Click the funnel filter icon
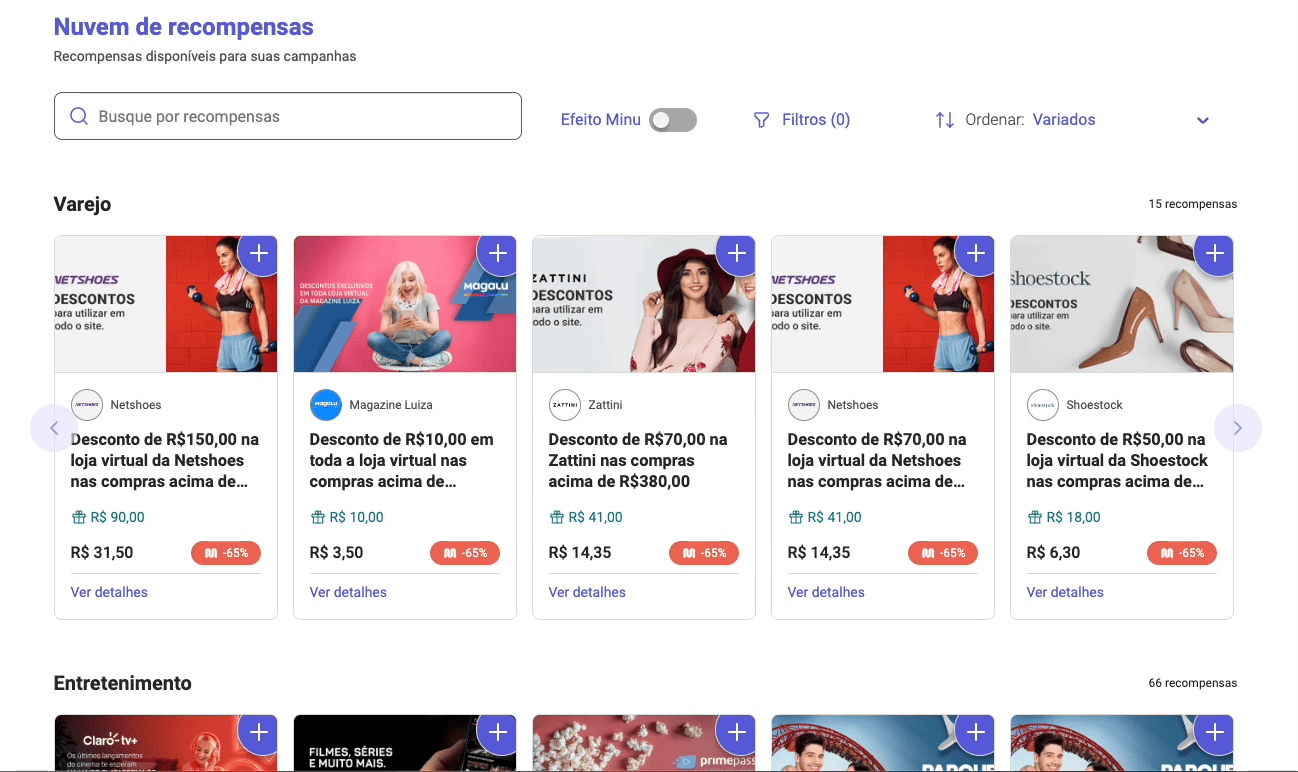 pyautogui.click(x=761, y=120)
